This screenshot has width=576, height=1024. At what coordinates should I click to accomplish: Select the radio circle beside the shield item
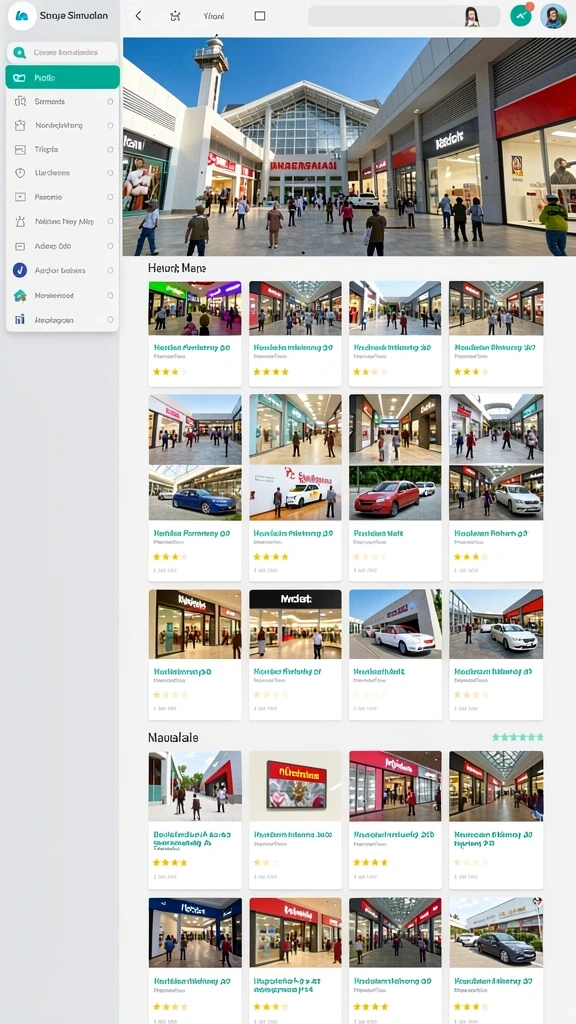click(x=110, y=173)
